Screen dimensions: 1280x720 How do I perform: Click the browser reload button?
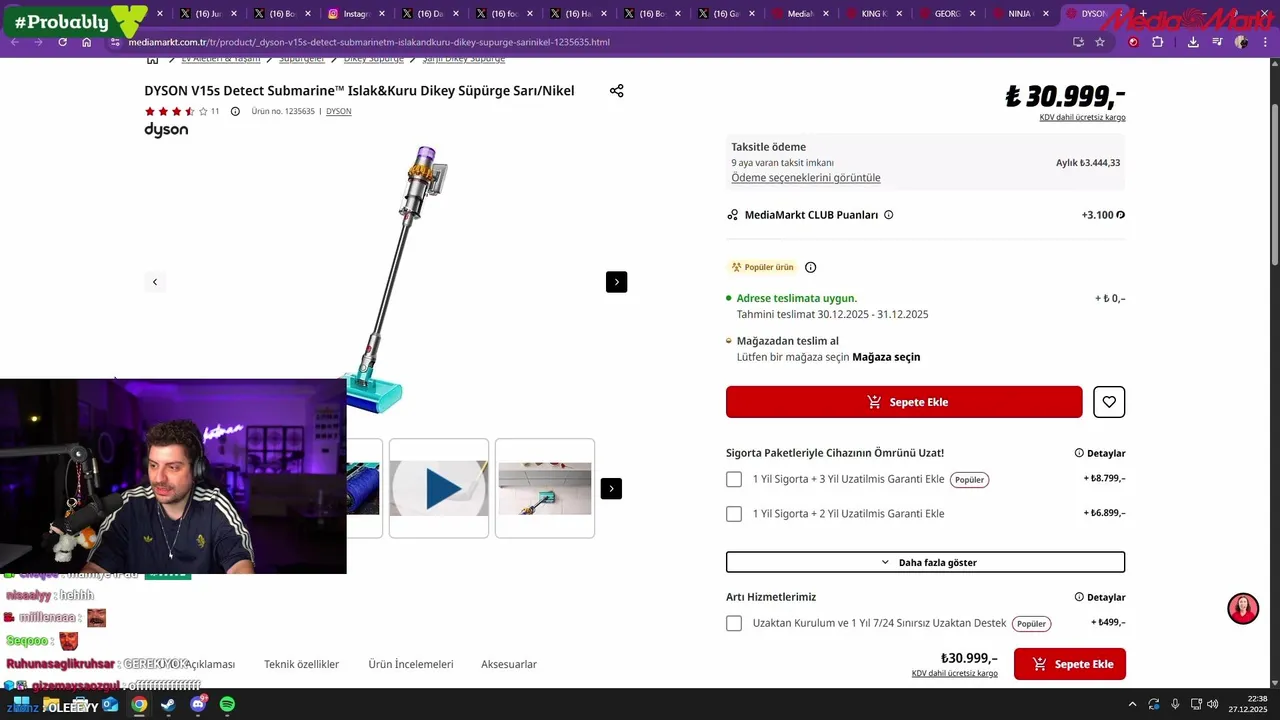[62, 42]
